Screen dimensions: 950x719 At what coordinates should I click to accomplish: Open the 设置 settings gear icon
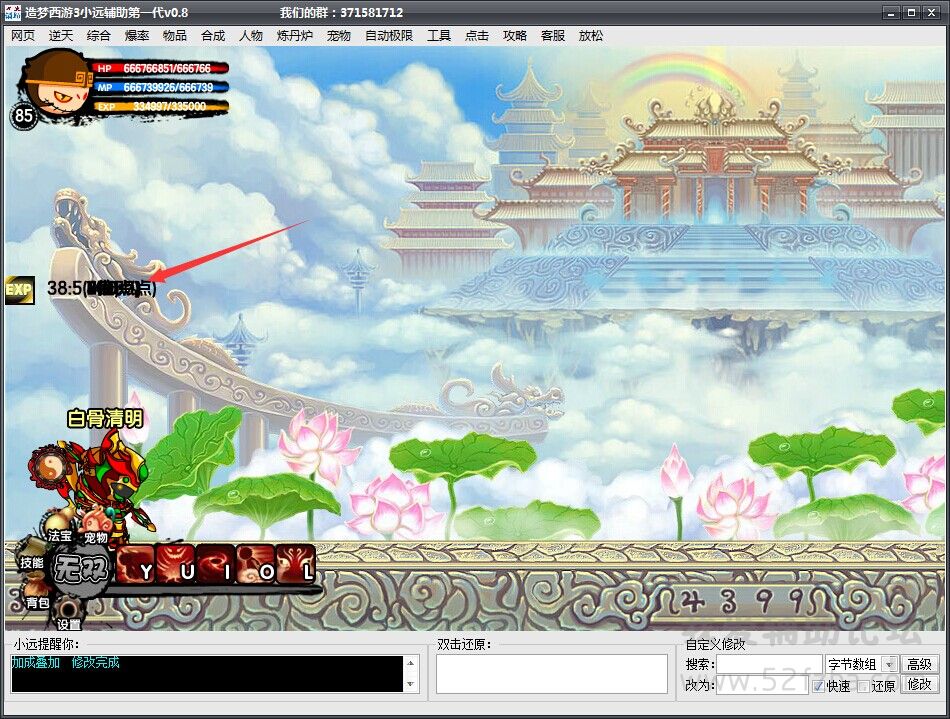(68, 614)
